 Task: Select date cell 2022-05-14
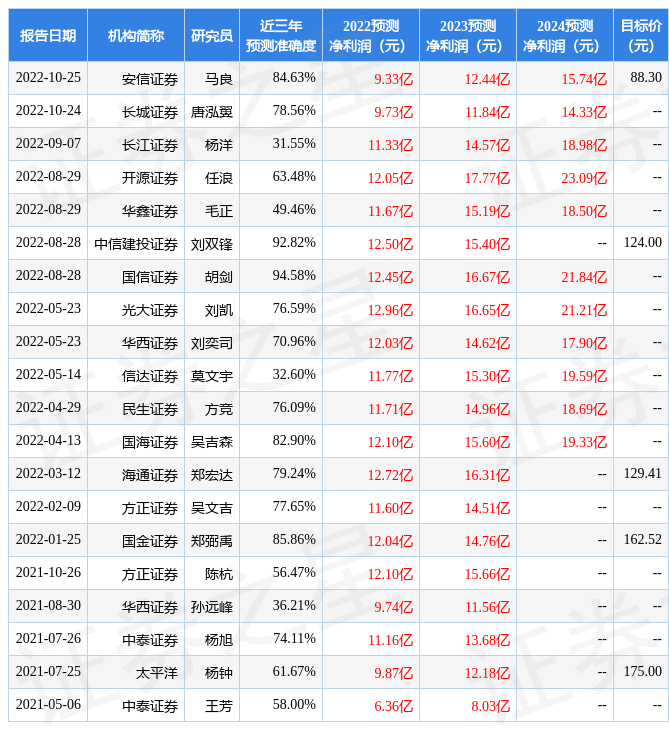(x=48, y=375)
